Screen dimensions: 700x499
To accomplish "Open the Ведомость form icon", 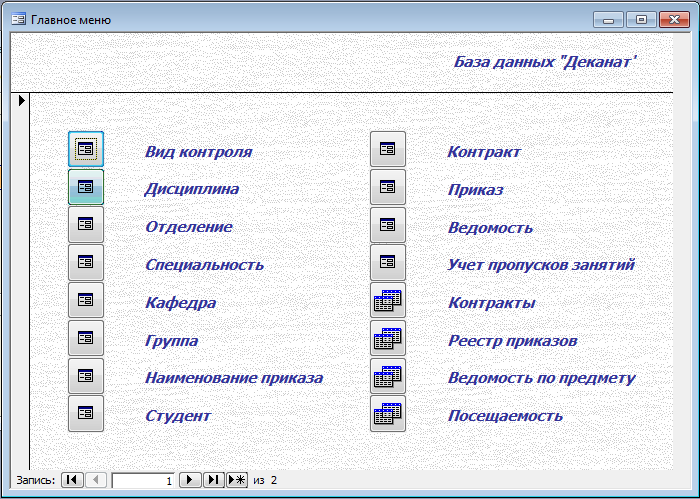I will click(x=388, y=225).
